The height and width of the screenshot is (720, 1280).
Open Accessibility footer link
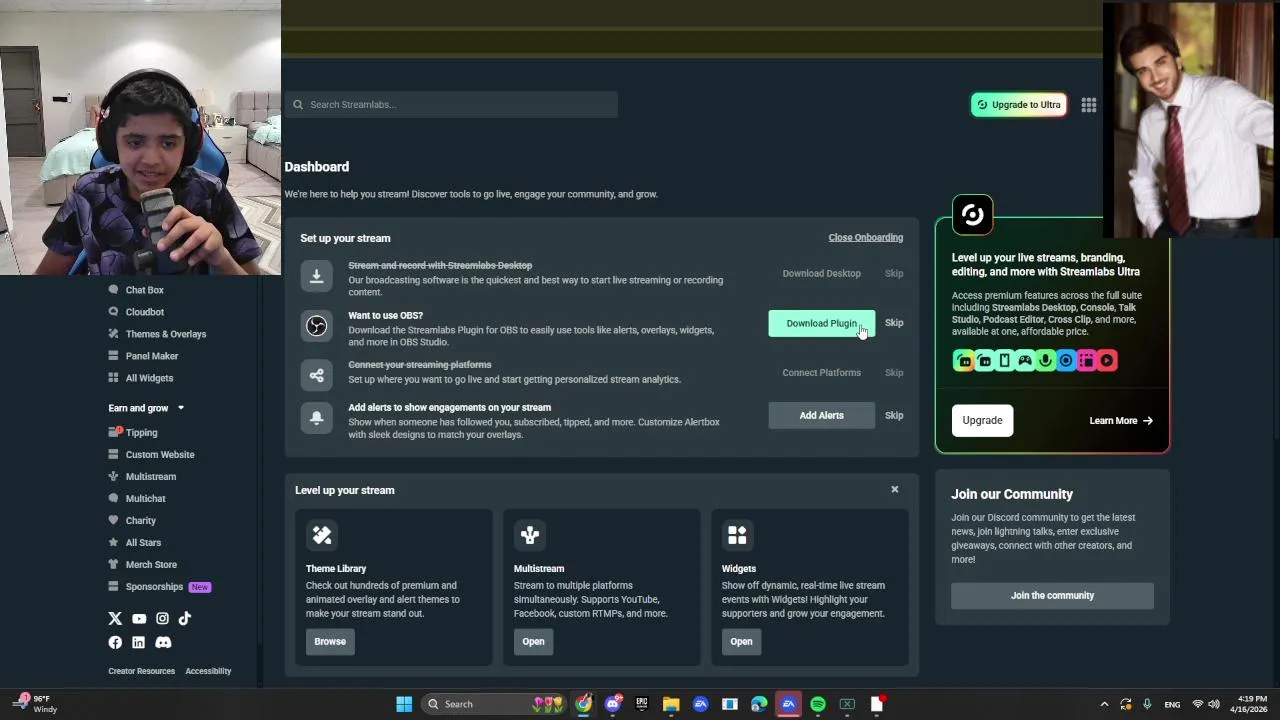pos(208,671)
